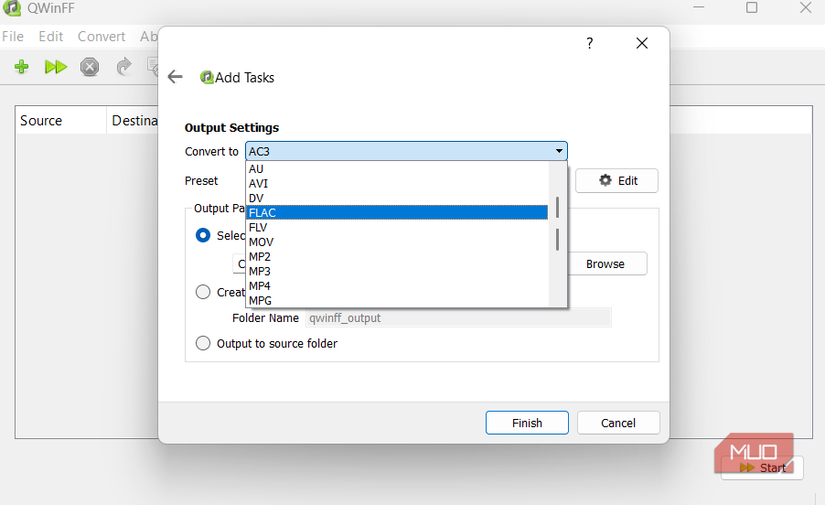825x505 pixels.
Task: Click the question mark help icon
Action: [x=590, y=43]
